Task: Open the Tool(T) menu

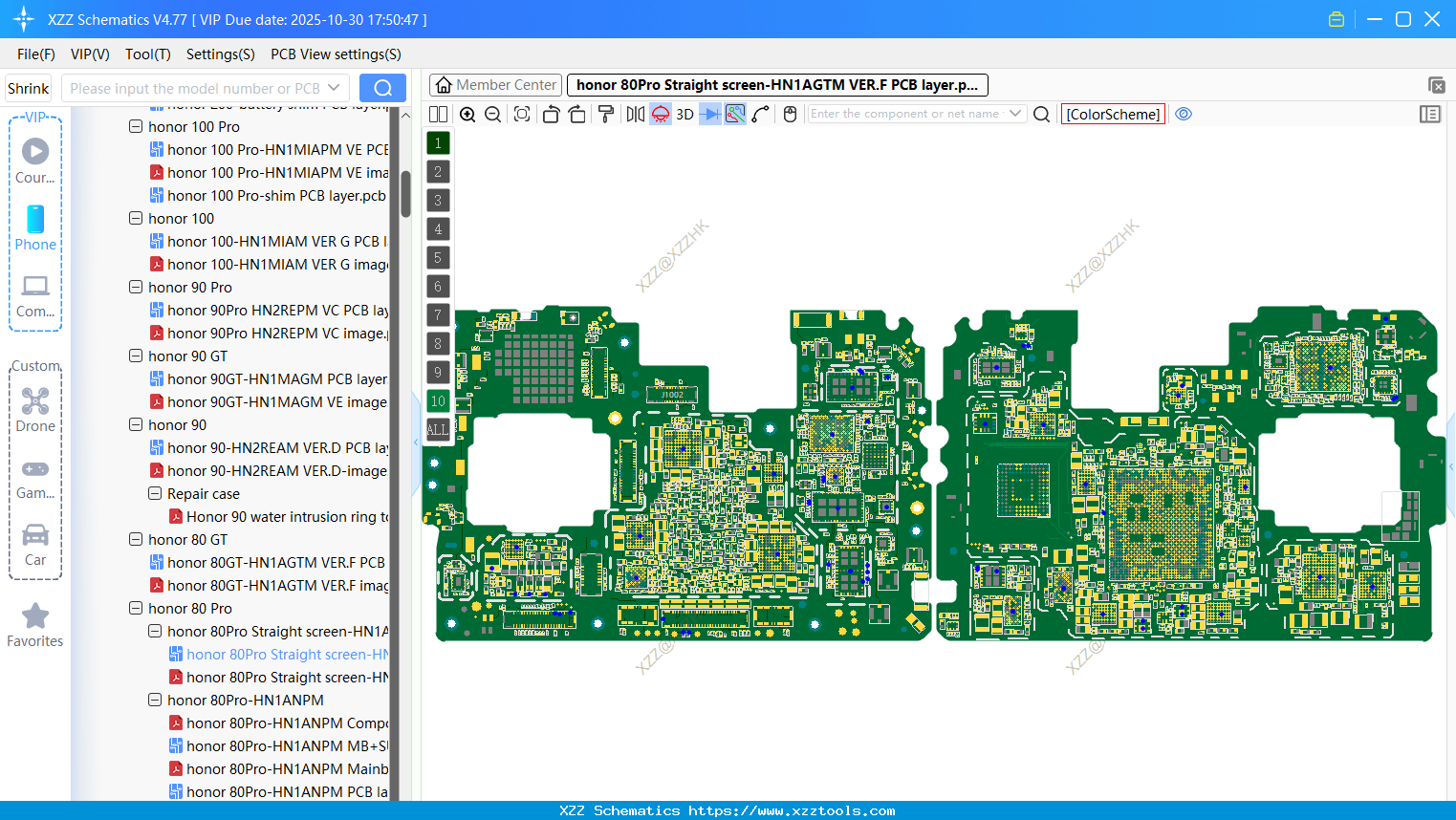Action: 148,54
